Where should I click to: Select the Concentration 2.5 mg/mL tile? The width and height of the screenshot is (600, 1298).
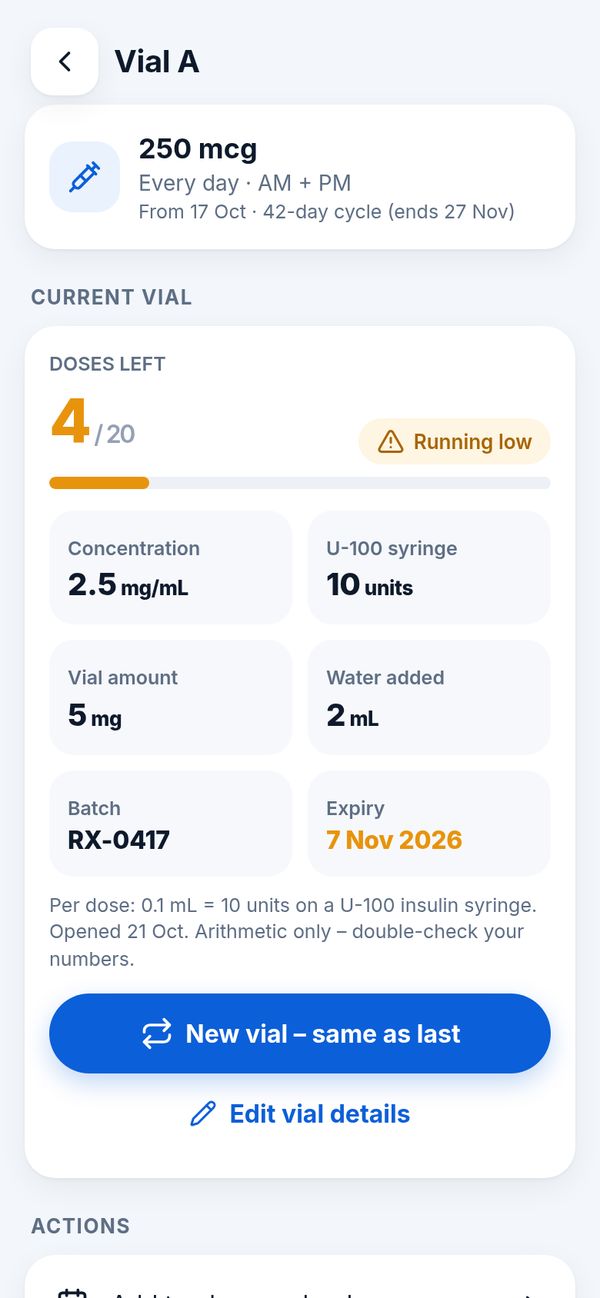[x=171, y=567]
